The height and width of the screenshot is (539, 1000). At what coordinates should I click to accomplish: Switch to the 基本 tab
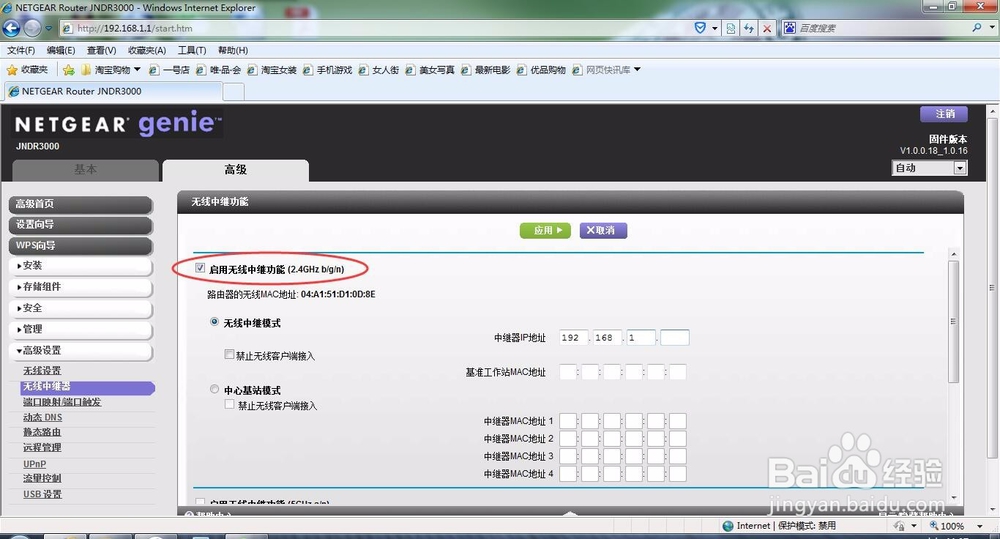pyautogui.click(x=85, y=170)
